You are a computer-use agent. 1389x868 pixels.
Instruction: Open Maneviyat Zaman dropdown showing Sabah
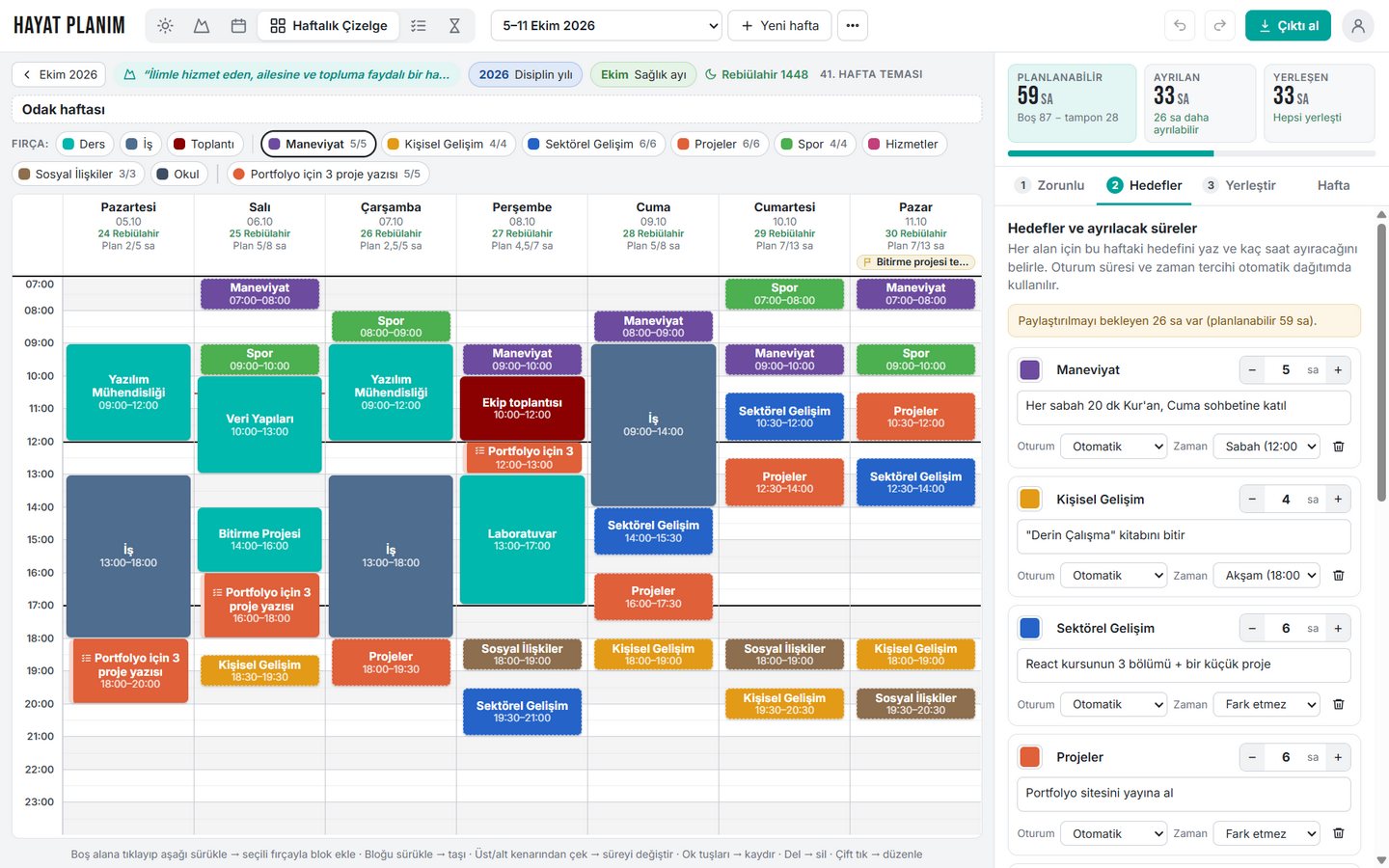[1266, 447]
